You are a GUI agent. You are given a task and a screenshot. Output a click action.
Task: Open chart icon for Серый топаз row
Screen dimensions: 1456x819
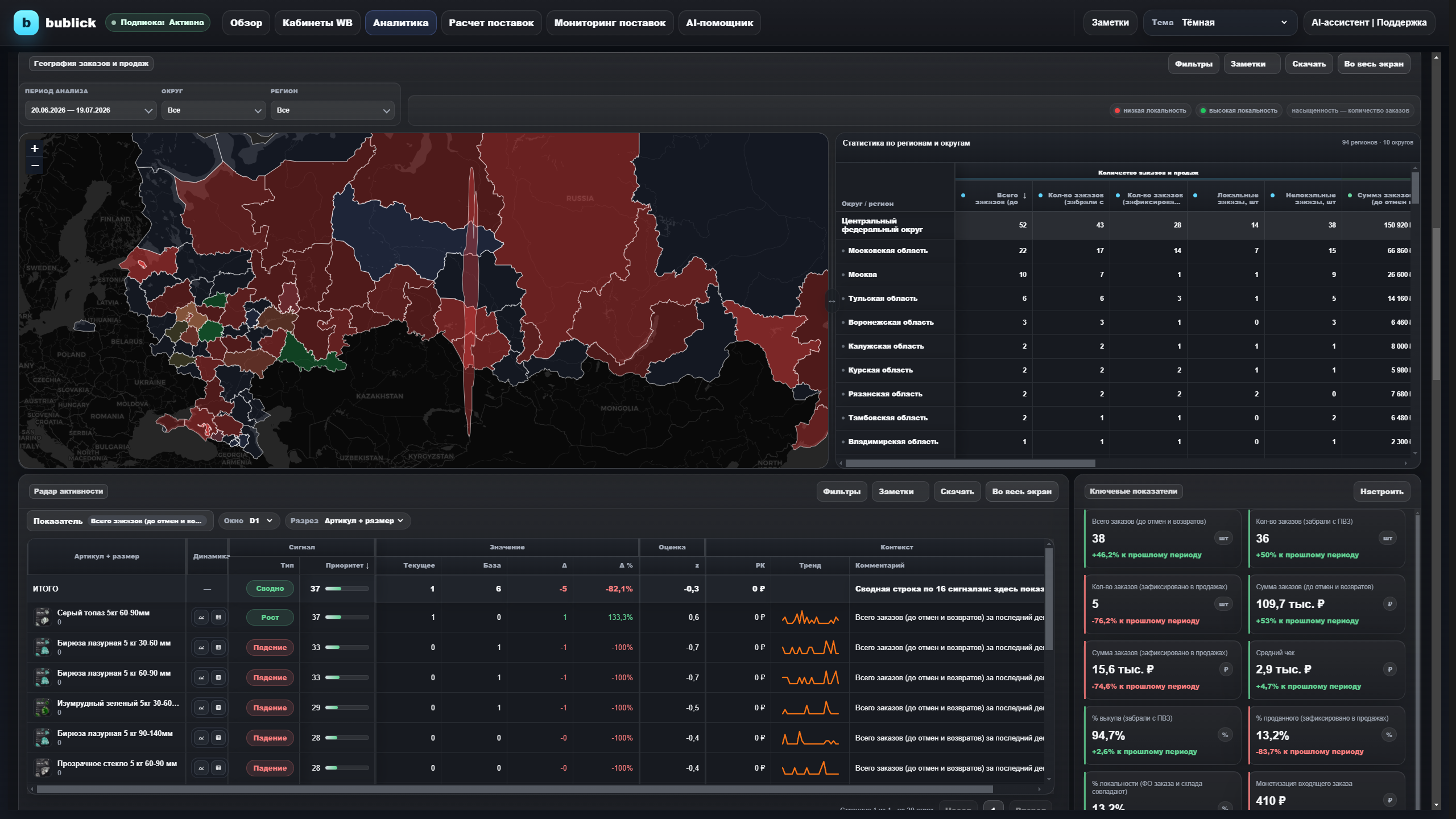tap(201, 617)
